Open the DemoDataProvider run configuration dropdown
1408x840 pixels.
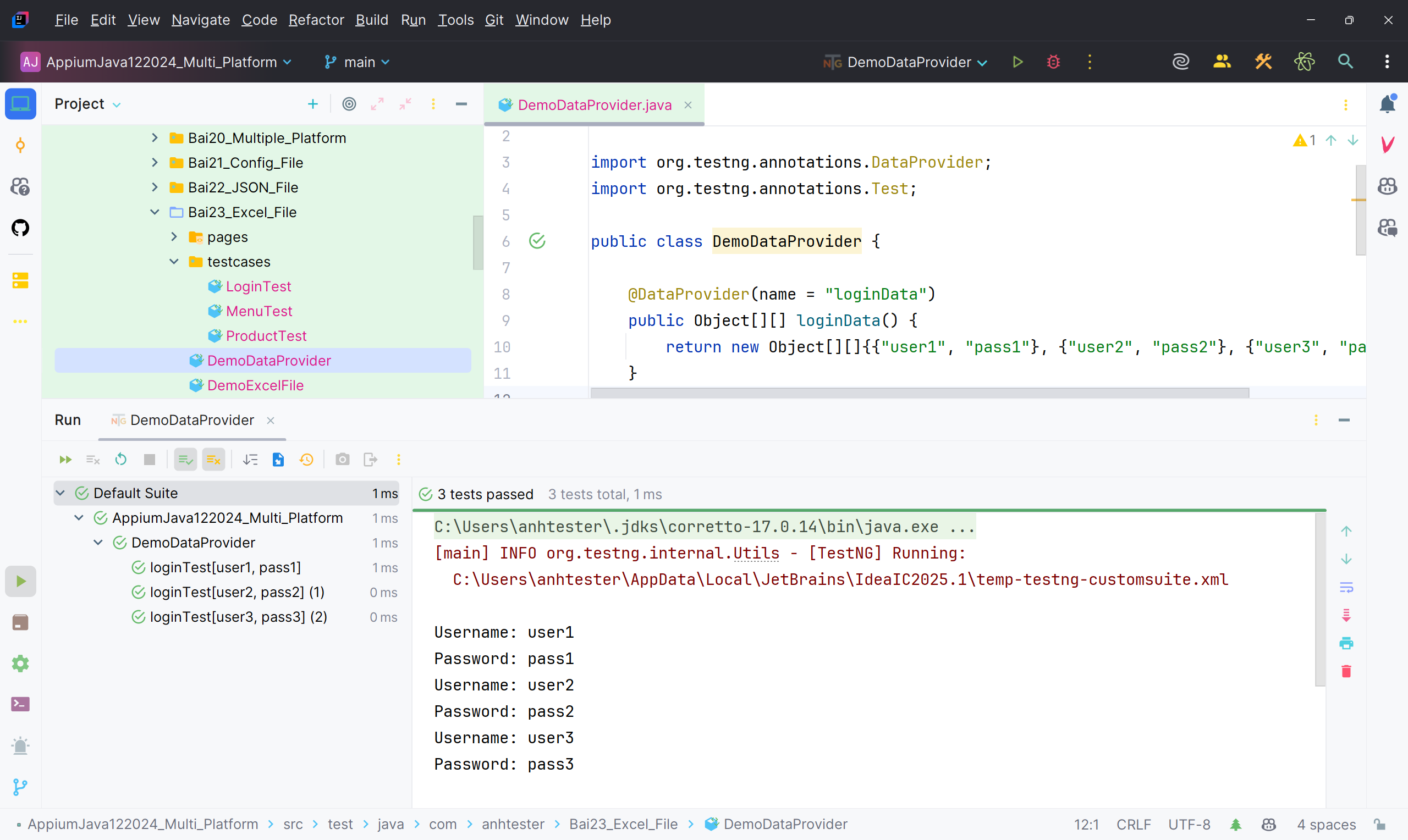click(906, 62)
